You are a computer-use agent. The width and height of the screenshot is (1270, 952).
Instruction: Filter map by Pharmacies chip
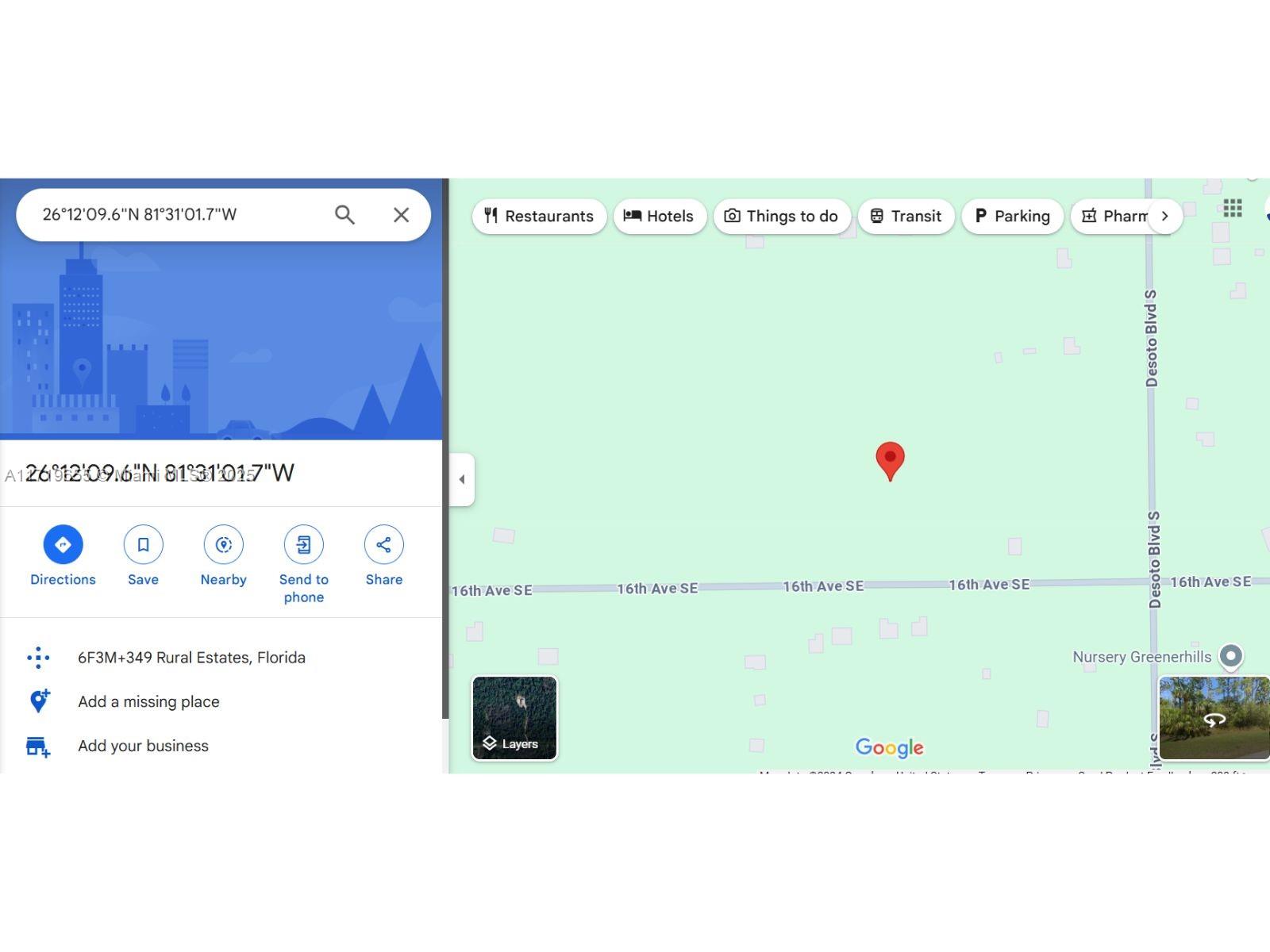[1110, 216]
